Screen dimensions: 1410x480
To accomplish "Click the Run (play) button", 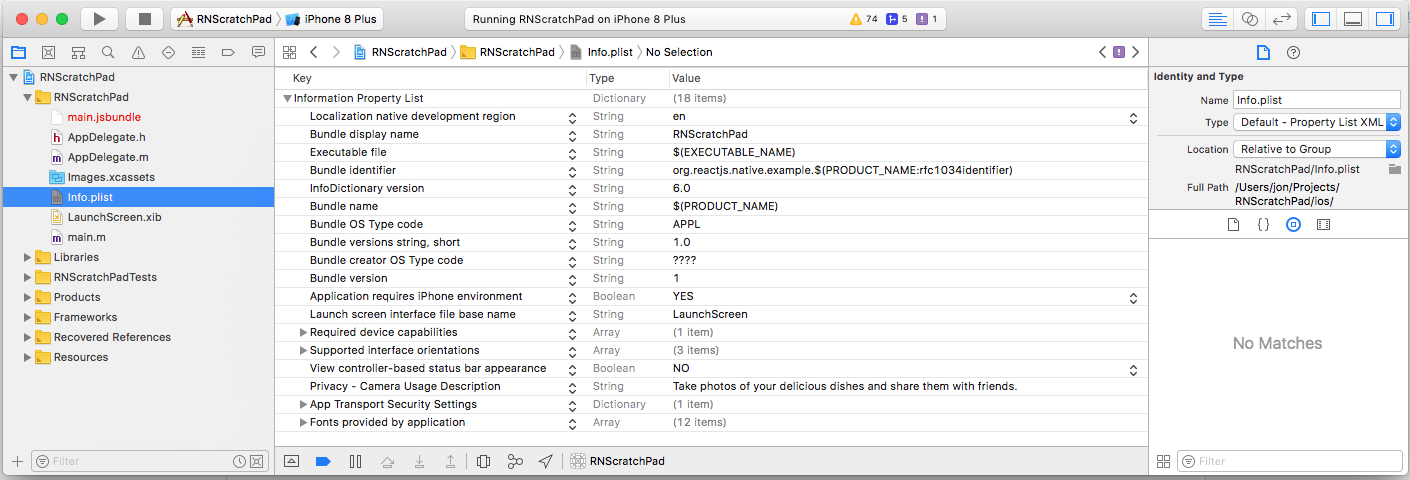I will click(99, 19).
